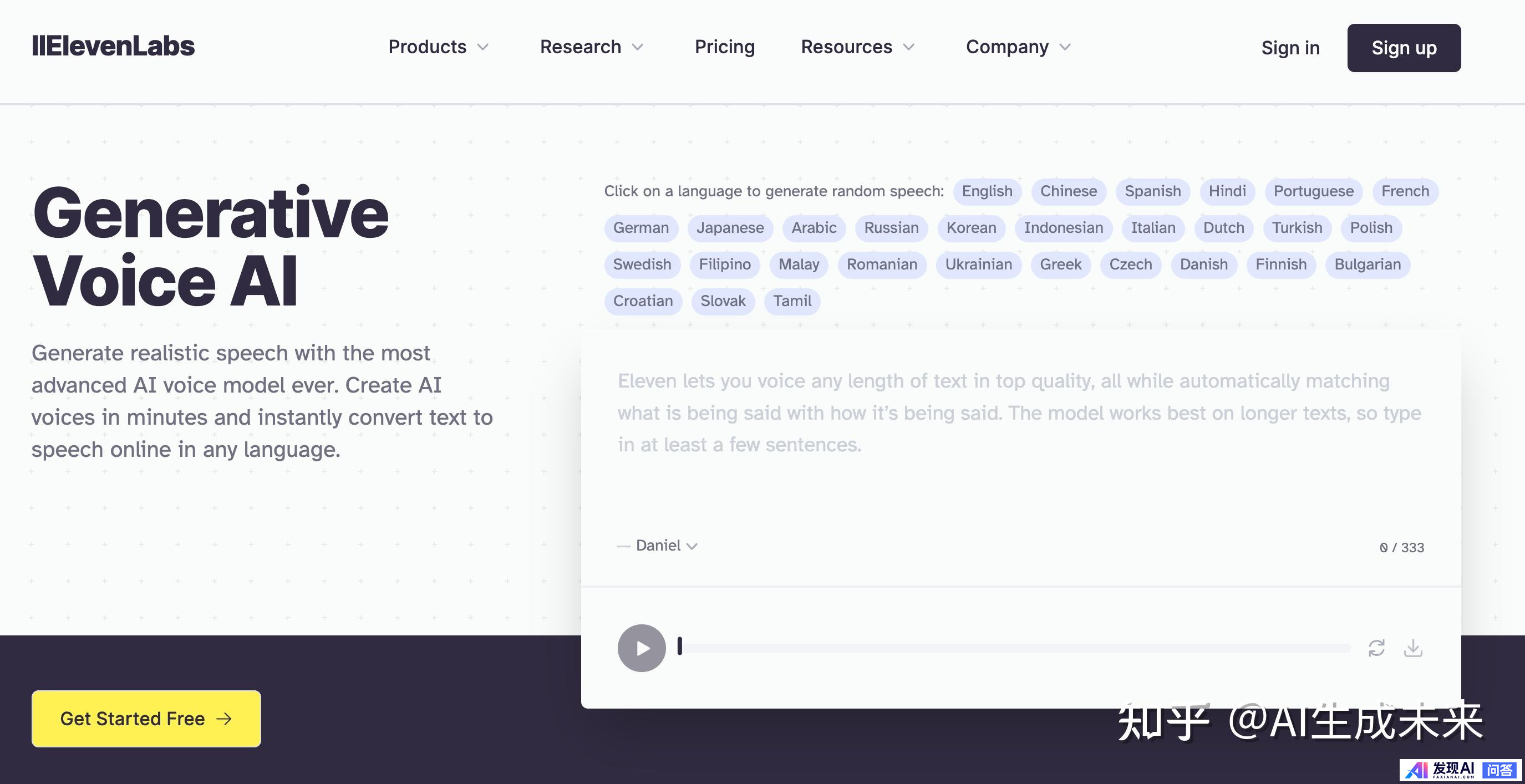Pick the Ukrainian language chip
This screenshot has height=784, width=1525.
click(x=979, y=264)
